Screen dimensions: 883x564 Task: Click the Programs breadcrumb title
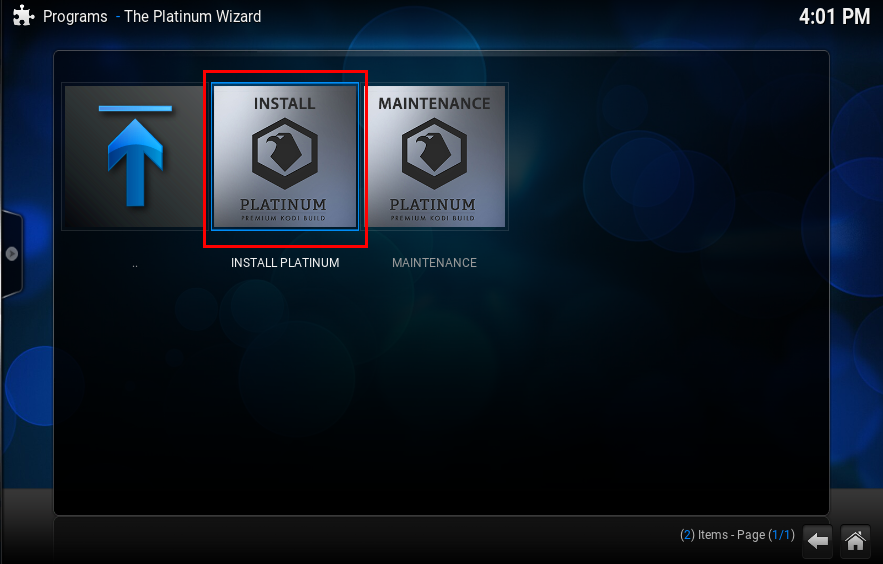click(x=75, y=17)
